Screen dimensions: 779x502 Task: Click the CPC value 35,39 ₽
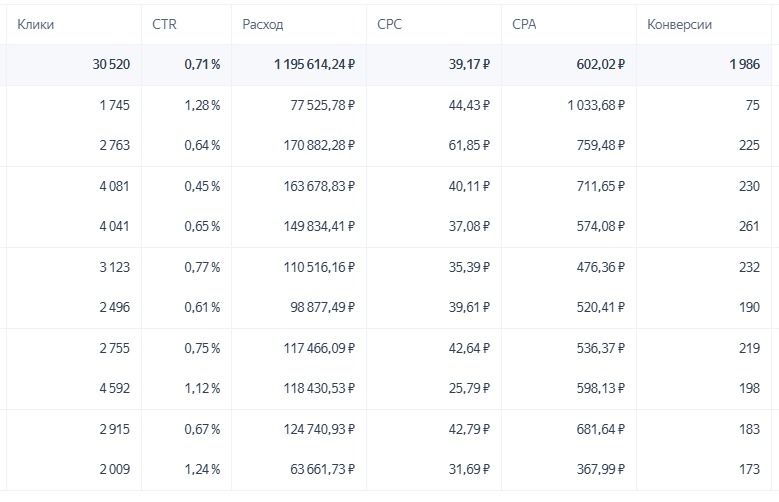click(469, 266)
